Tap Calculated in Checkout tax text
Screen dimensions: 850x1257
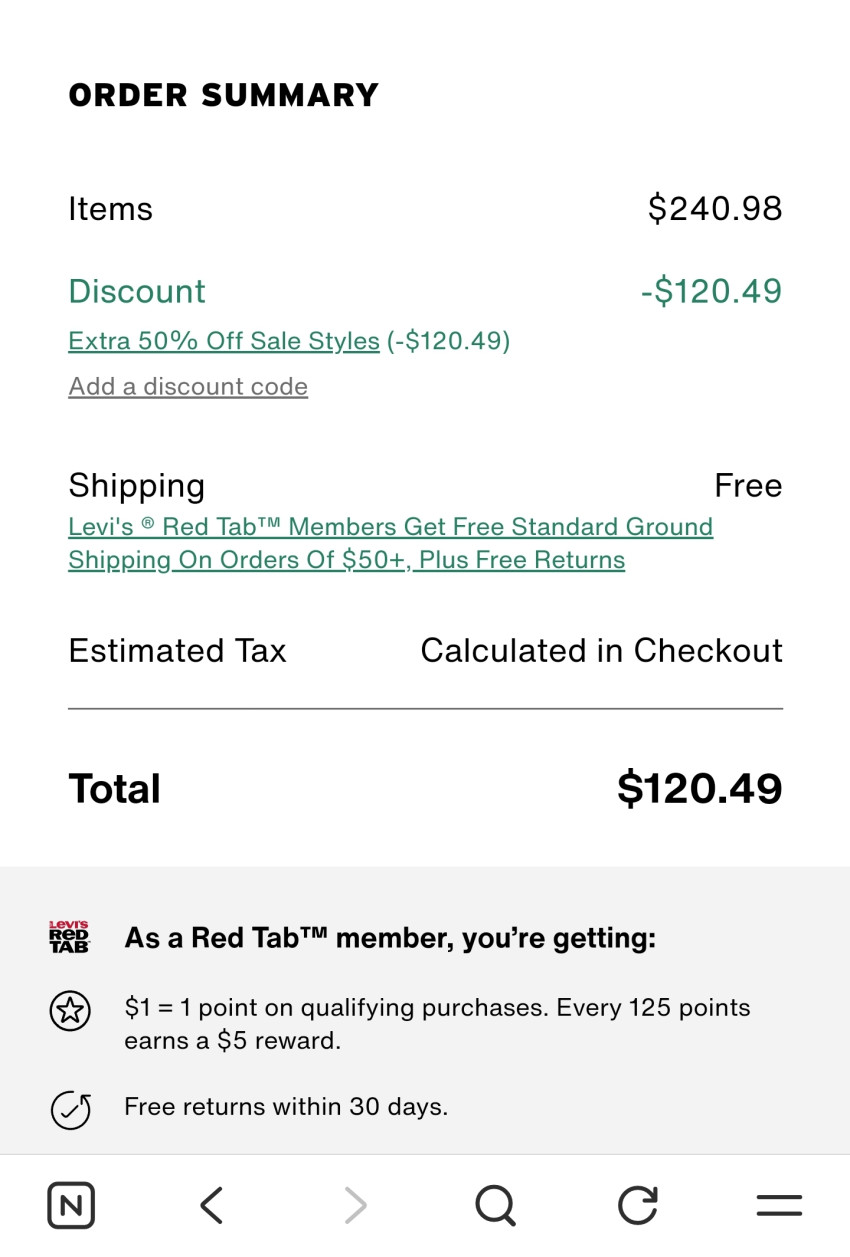tap(601, 651)
